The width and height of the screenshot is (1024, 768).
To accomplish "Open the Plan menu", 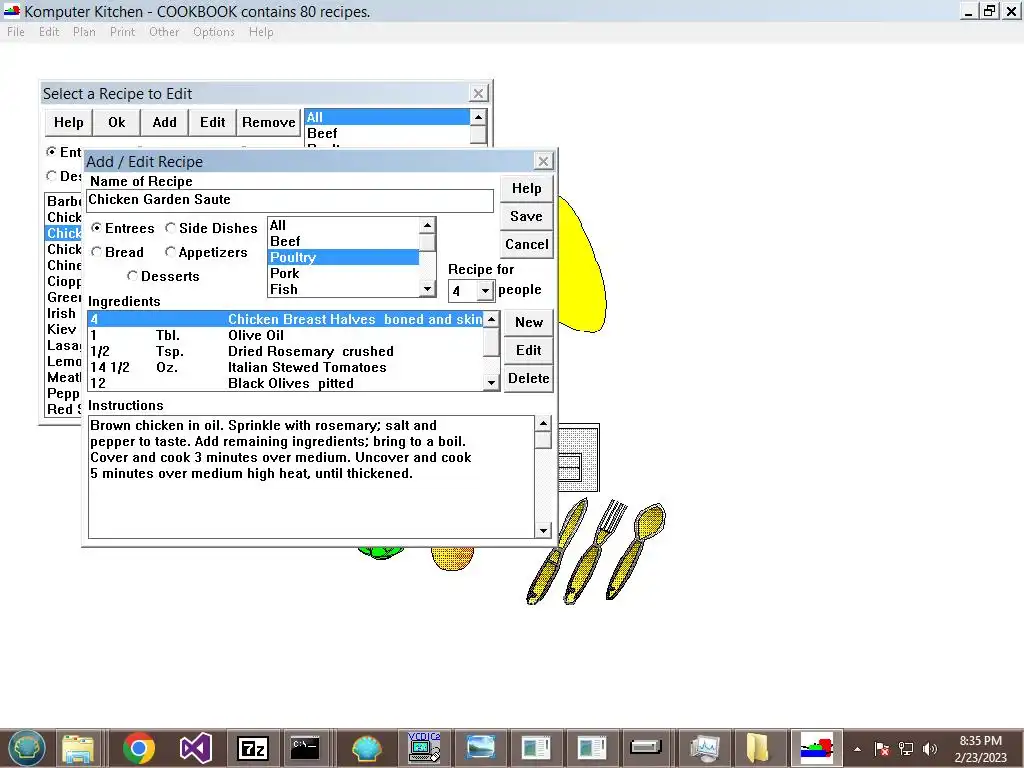I will (x=84, y=31).
